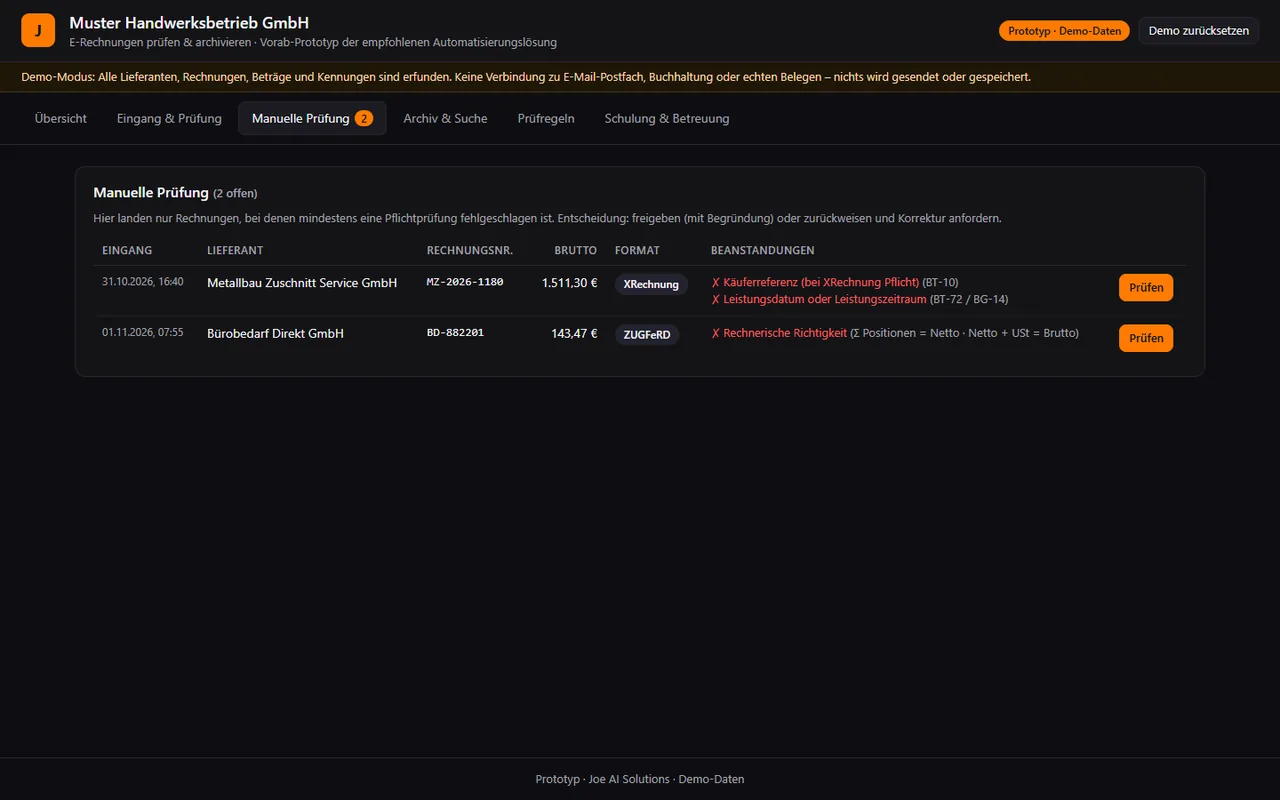Click the Beanstandungen column header
The height and width of the screenshot is (800, 1280).
click(x=763, y=250)
